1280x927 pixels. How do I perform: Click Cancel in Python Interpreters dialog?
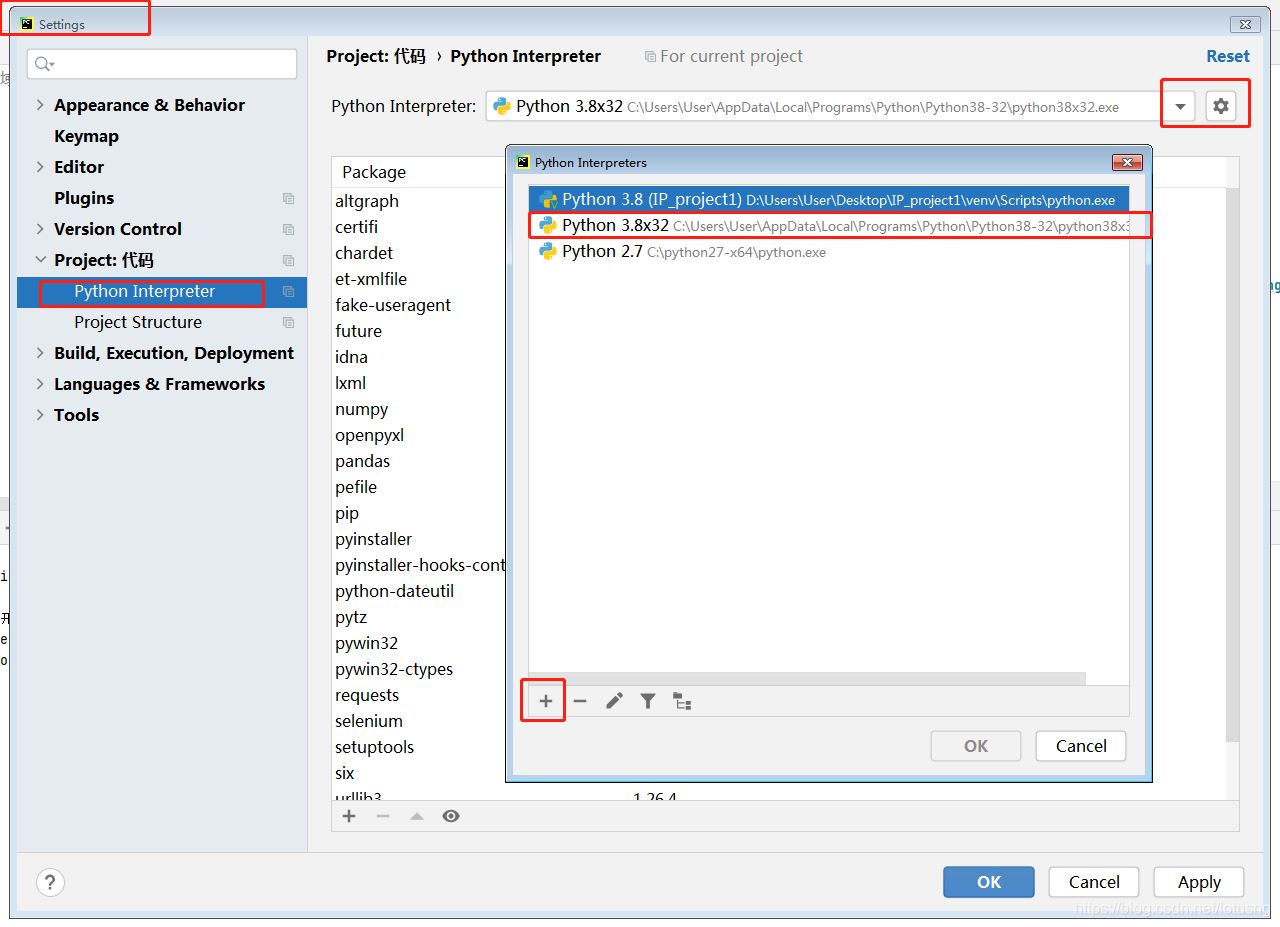pos(1081,746)
